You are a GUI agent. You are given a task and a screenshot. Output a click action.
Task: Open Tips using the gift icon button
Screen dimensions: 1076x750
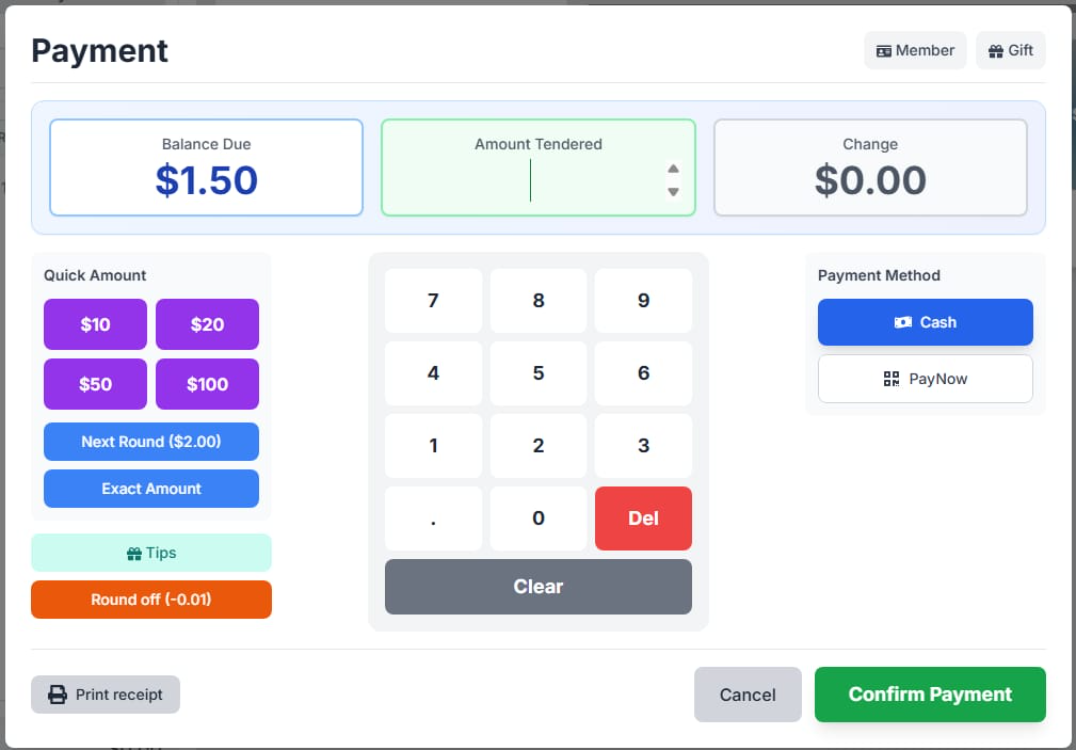coord(133,552)
